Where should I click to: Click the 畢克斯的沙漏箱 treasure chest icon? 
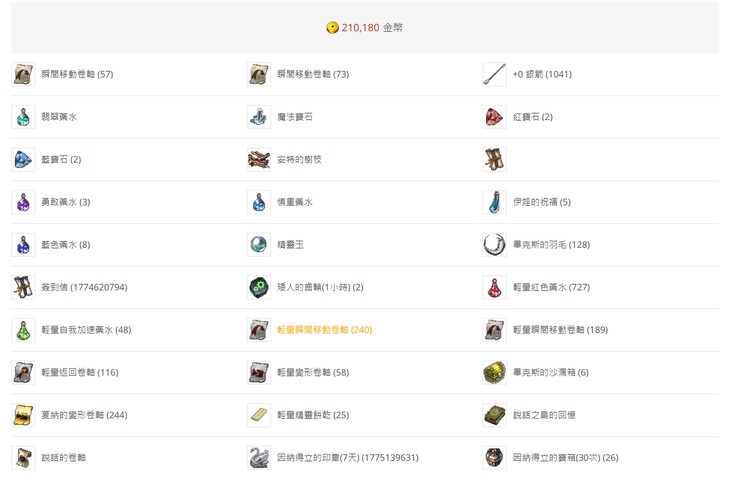point(494,373)
